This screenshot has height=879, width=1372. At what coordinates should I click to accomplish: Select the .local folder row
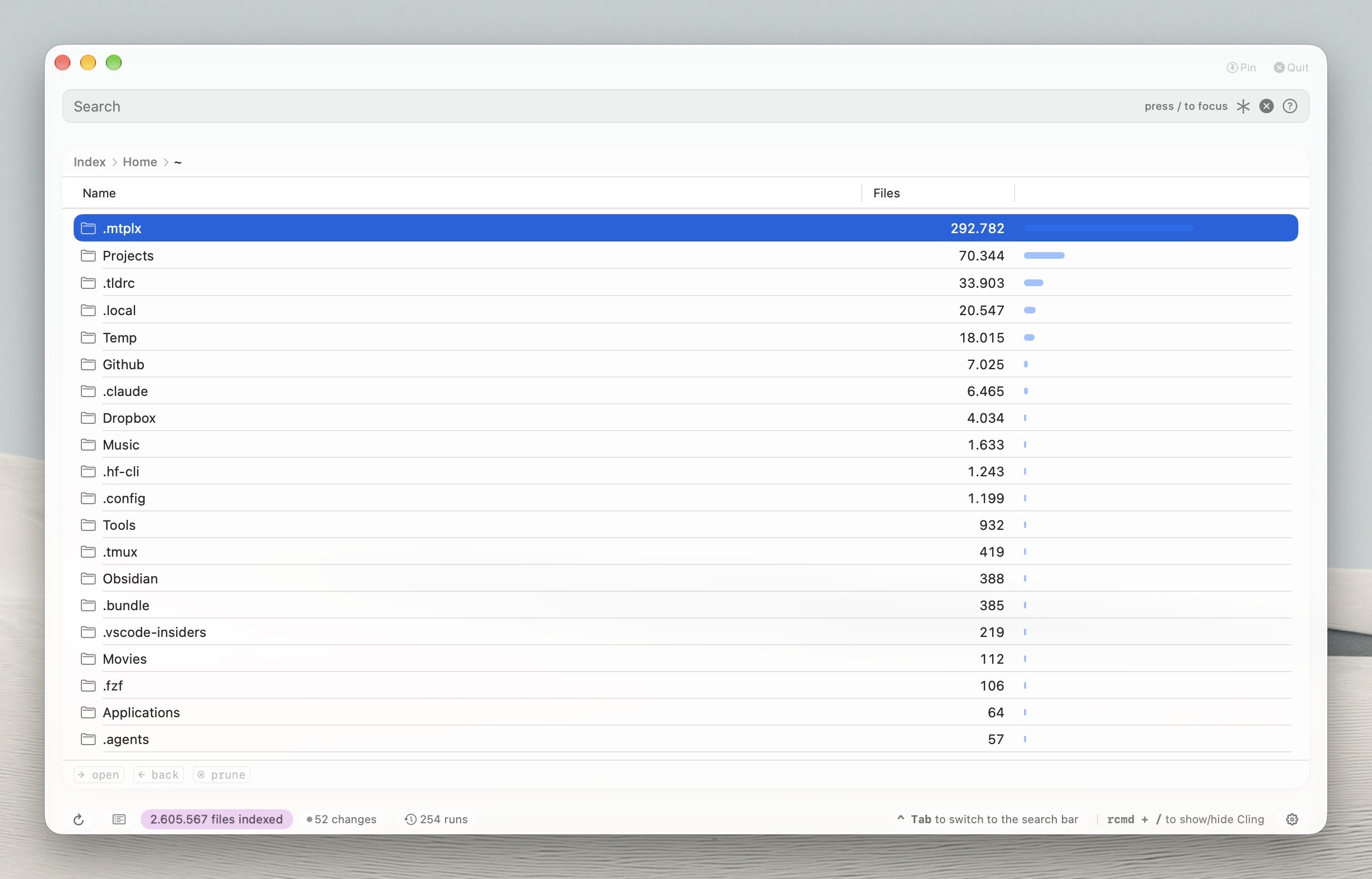[685, 310]
